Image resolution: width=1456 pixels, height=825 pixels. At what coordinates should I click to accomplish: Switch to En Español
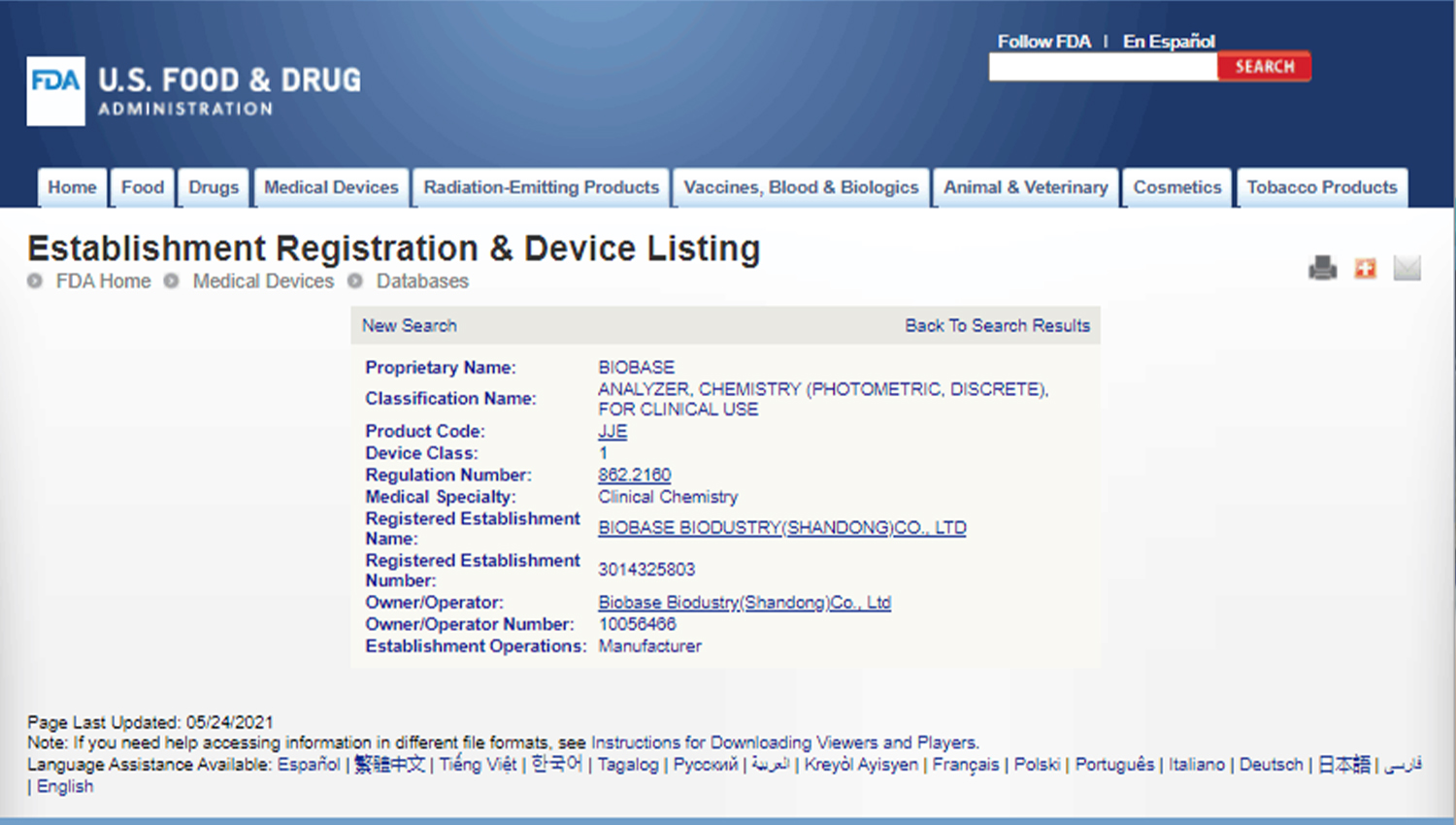[1169, 41]
